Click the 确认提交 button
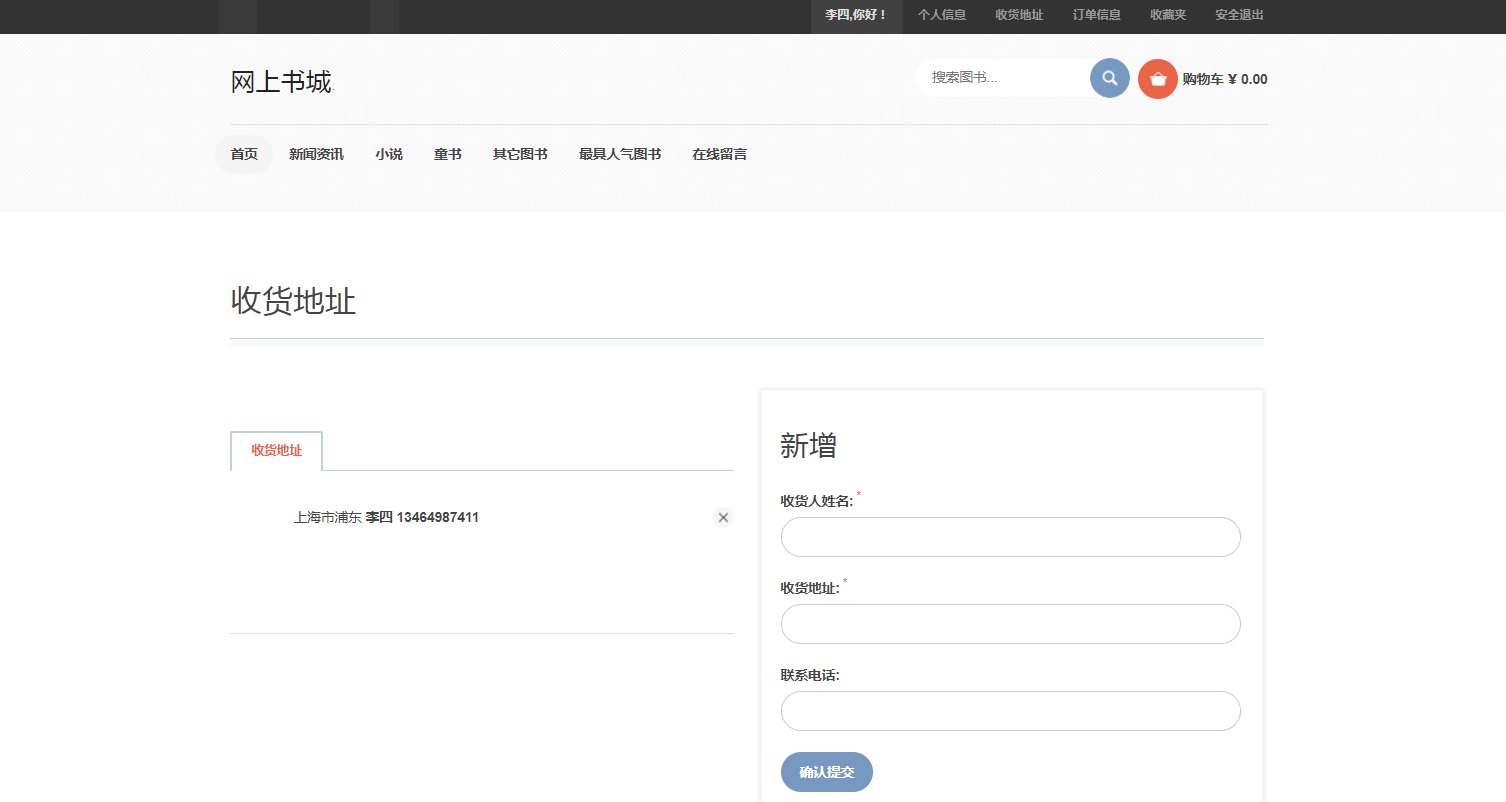The height and width of the screenshot is (802, 1506). [827, 772]
